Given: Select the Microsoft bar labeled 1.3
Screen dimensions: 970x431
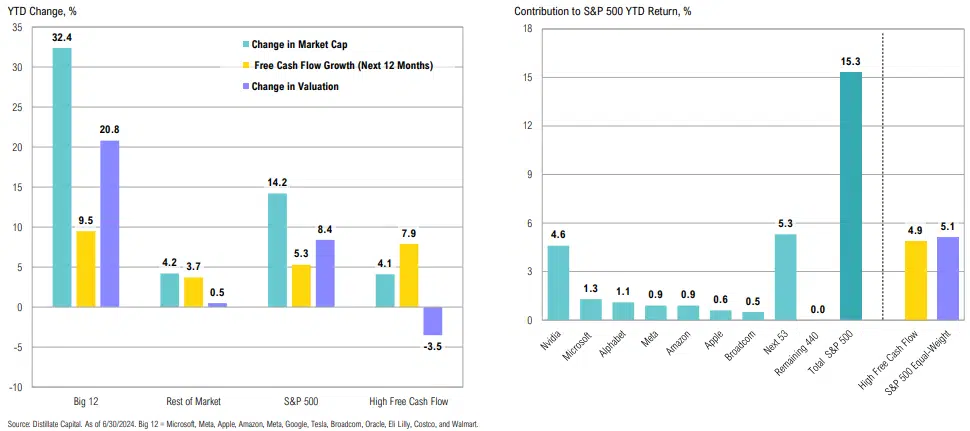Looking at the screenshot, I should (x=591, y=309).
